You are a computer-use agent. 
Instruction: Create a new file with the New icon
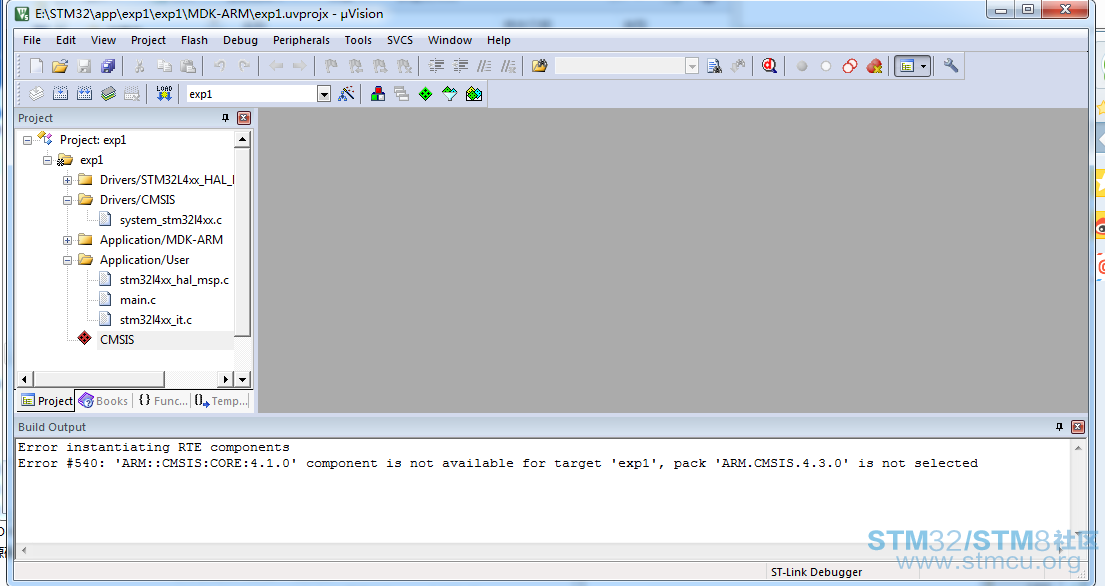(36, 66)
